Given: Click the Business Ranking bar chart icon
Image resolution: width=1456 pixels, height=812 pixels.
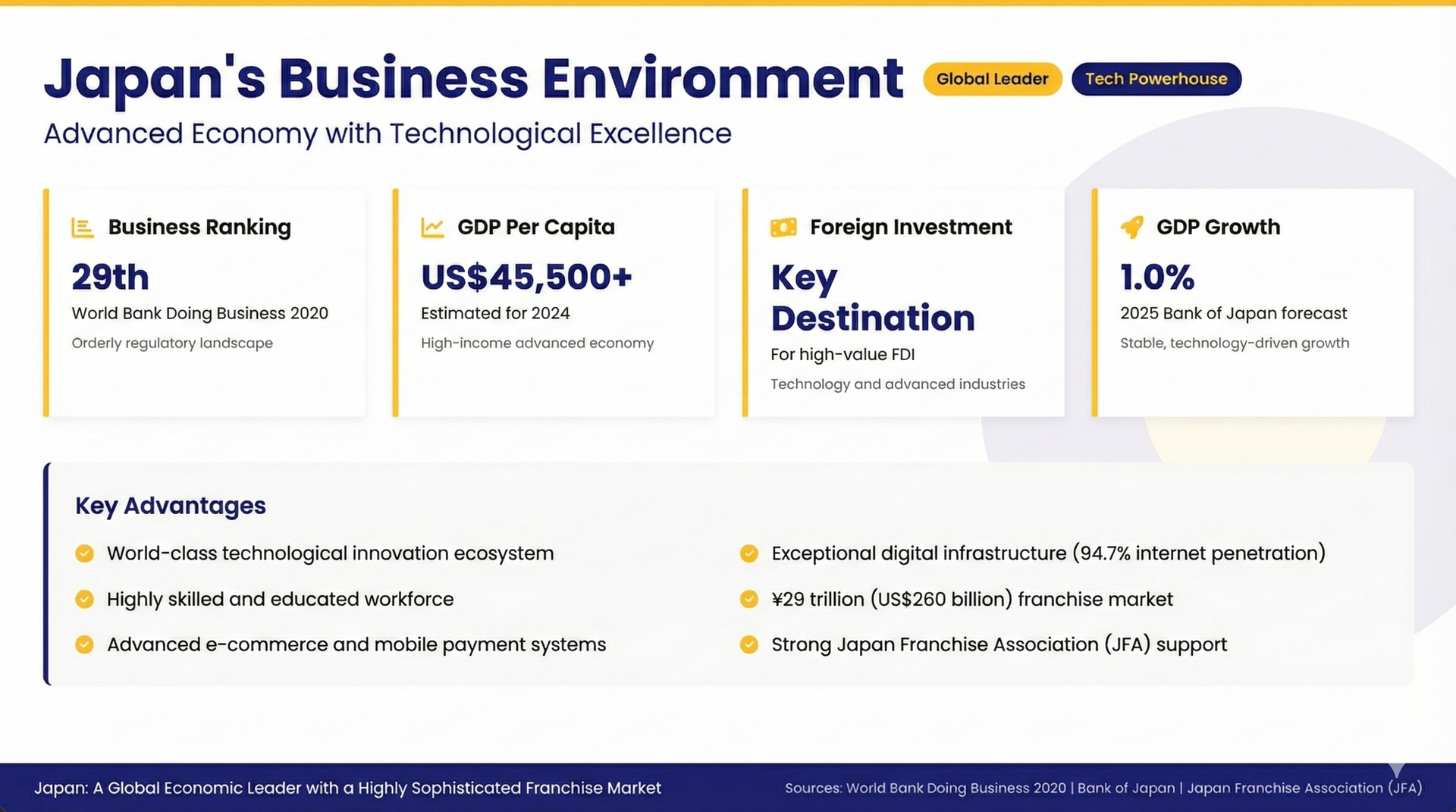Looking at the screenshot, I should (x=83, y=227).
